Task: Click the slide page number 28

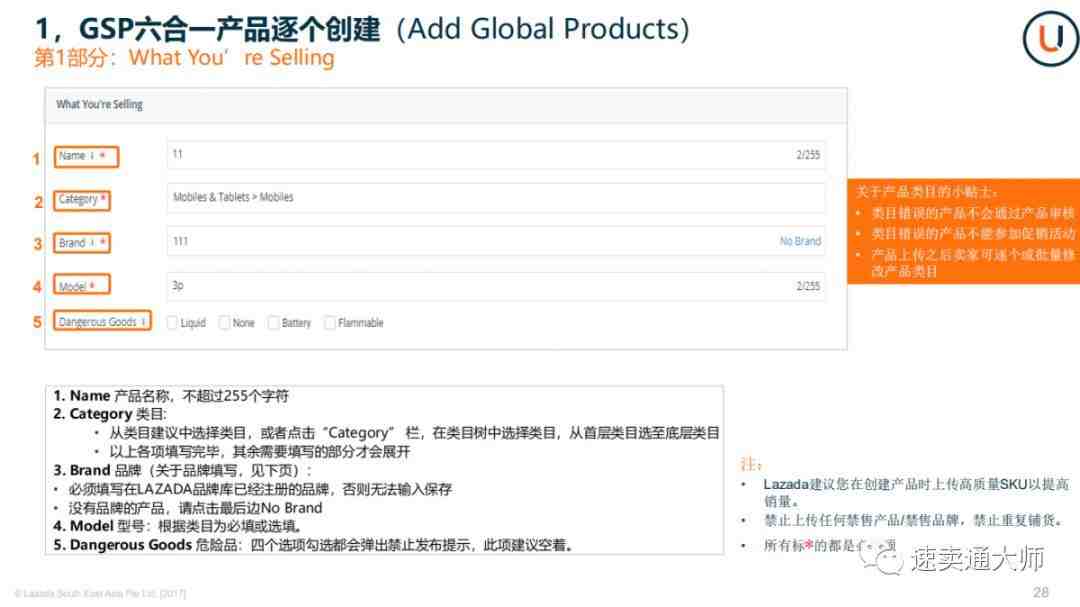Action: (x=1041, y=593)
